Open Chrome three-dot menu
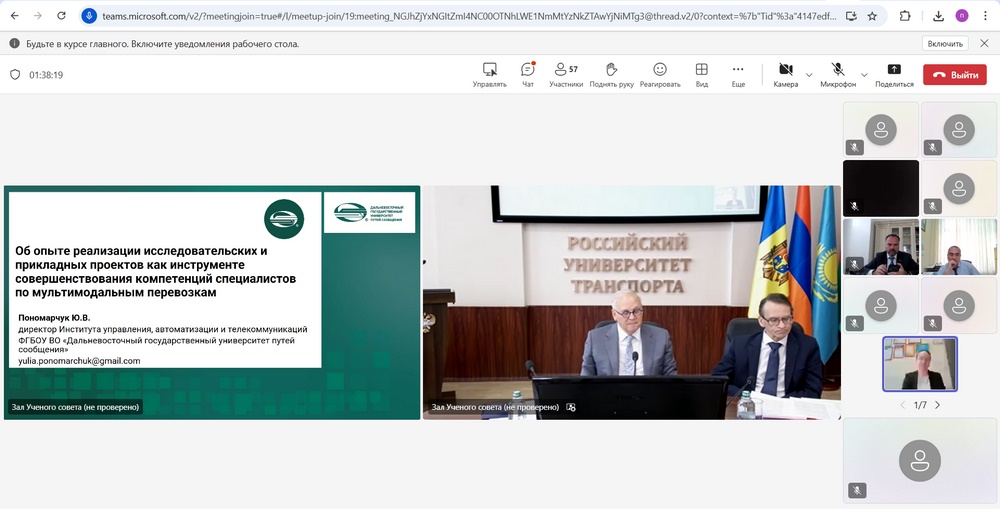Screen dimensions: 1000x509 pos(985,16)
